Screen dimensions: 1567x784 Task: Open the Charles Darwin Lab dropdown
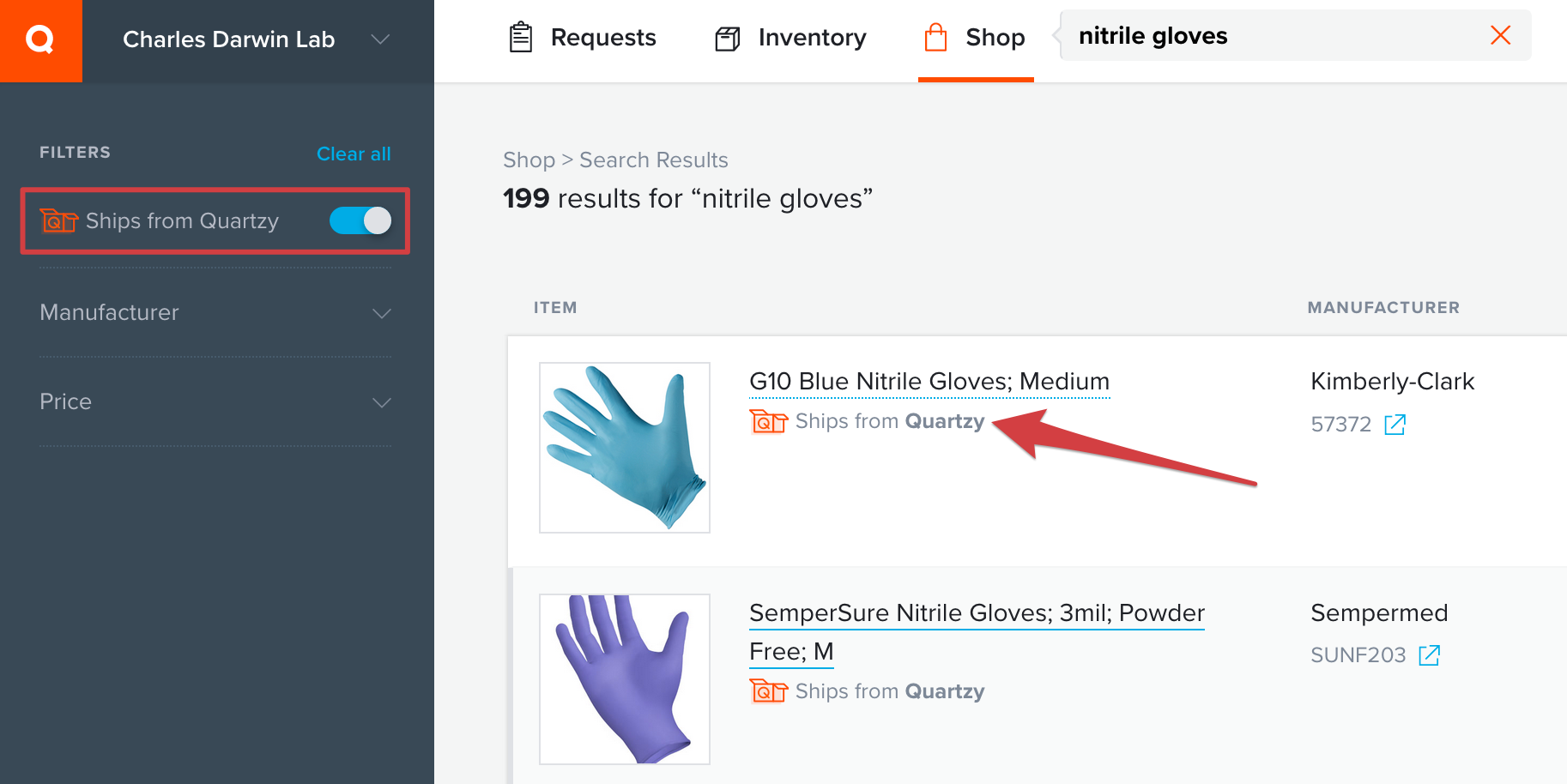[x=257, y=39]
